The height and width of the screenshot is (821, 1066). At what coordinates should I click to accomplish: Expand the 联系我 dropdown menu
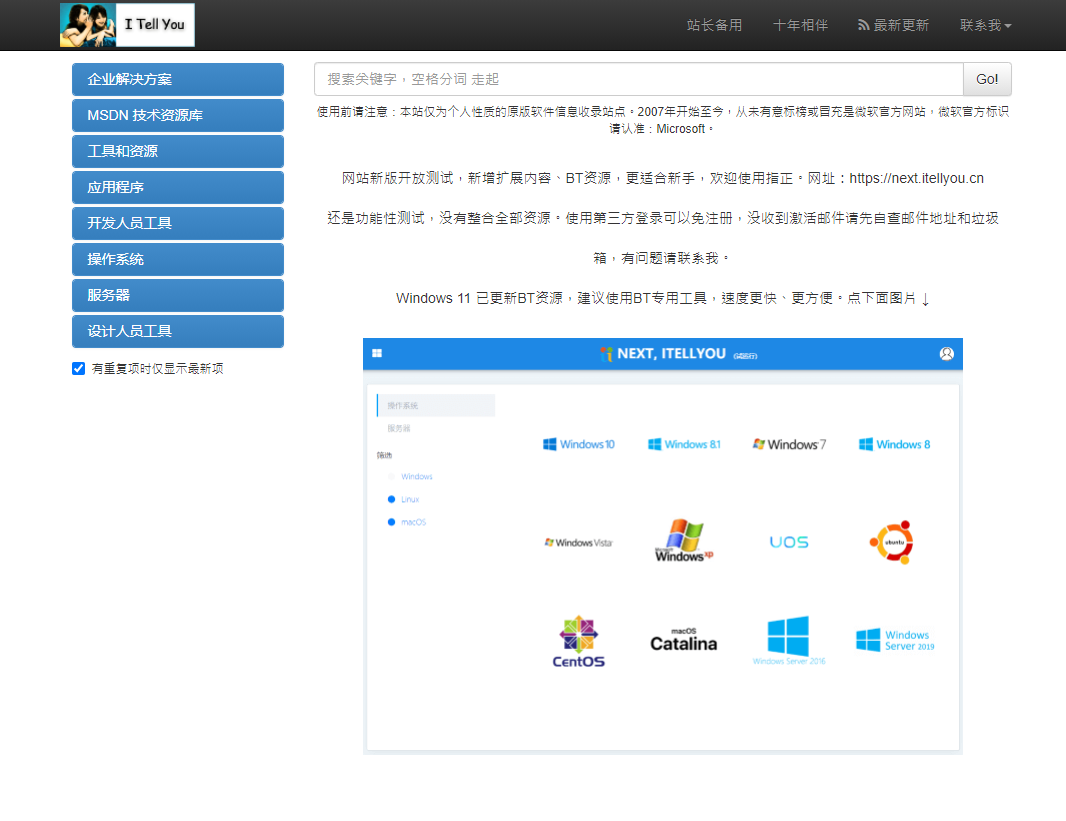[x=985, y=25]
